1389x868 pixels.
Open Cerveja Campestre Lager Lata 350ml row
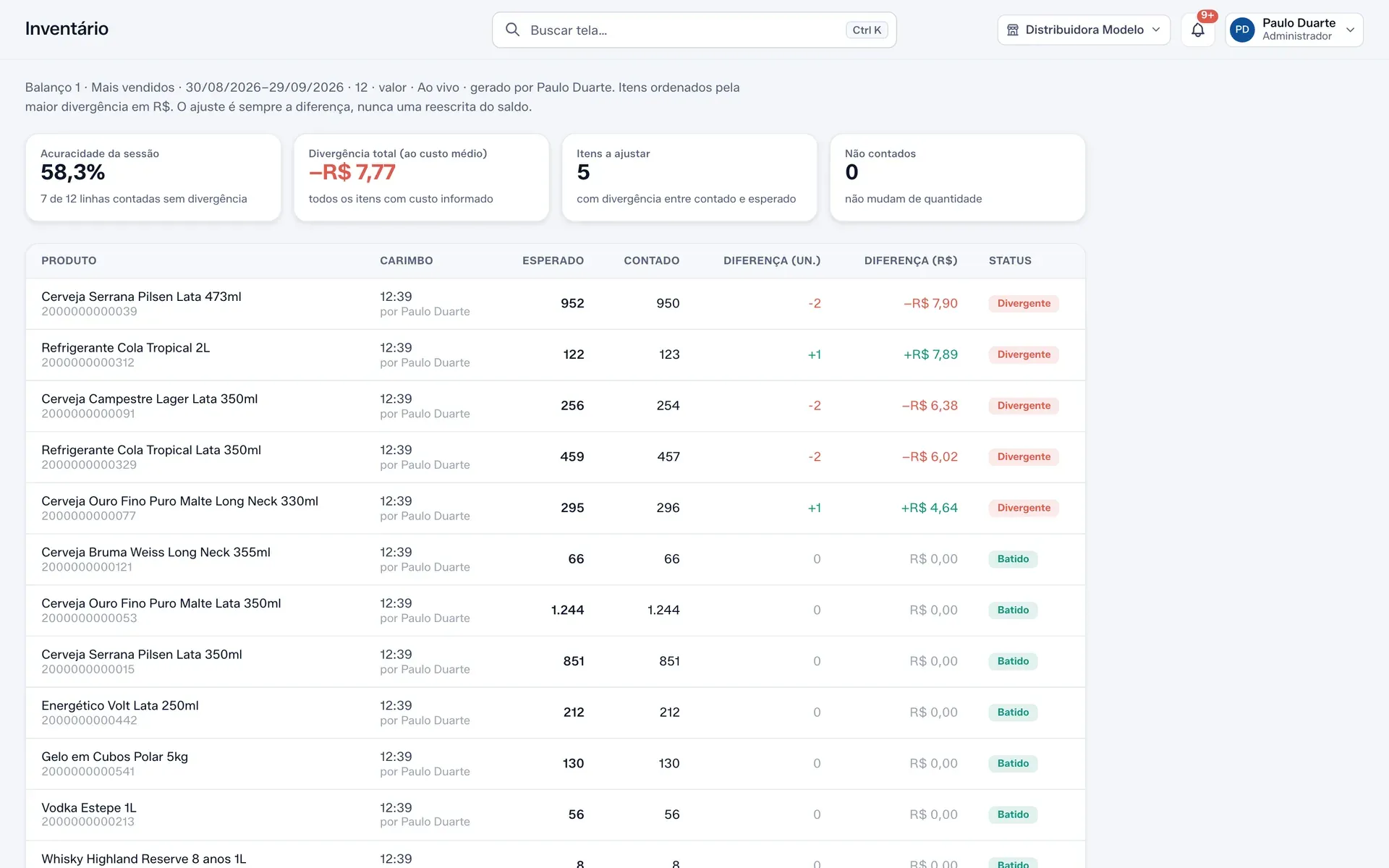[x=556, y=406]
